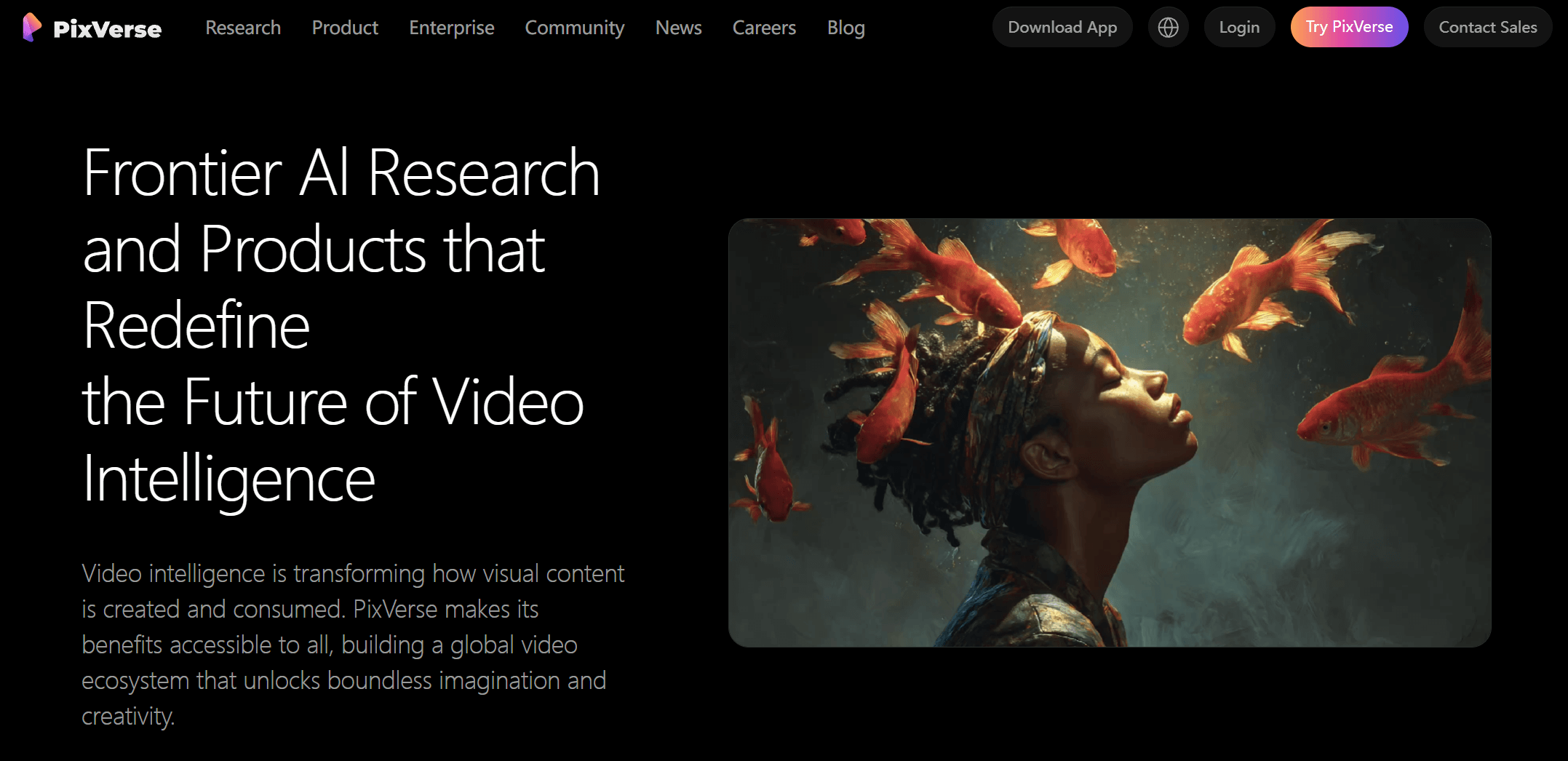Click the PixVerse wordmark text
The height and width of the screenshot is (761, 1568).
tap(107, 29)
